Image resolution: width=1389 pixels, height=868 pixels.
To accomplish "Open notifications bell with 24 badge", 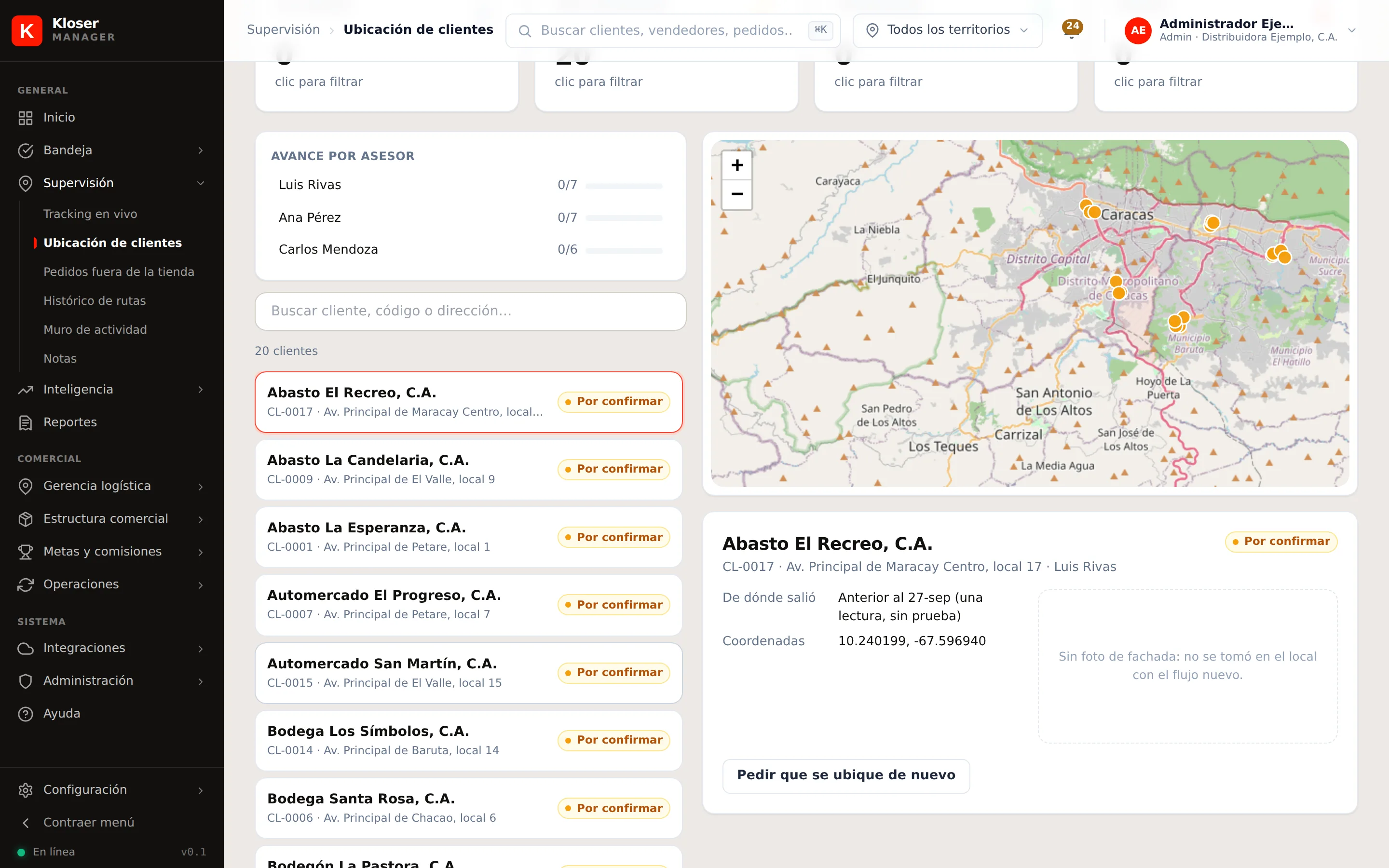I will 1071,30.
